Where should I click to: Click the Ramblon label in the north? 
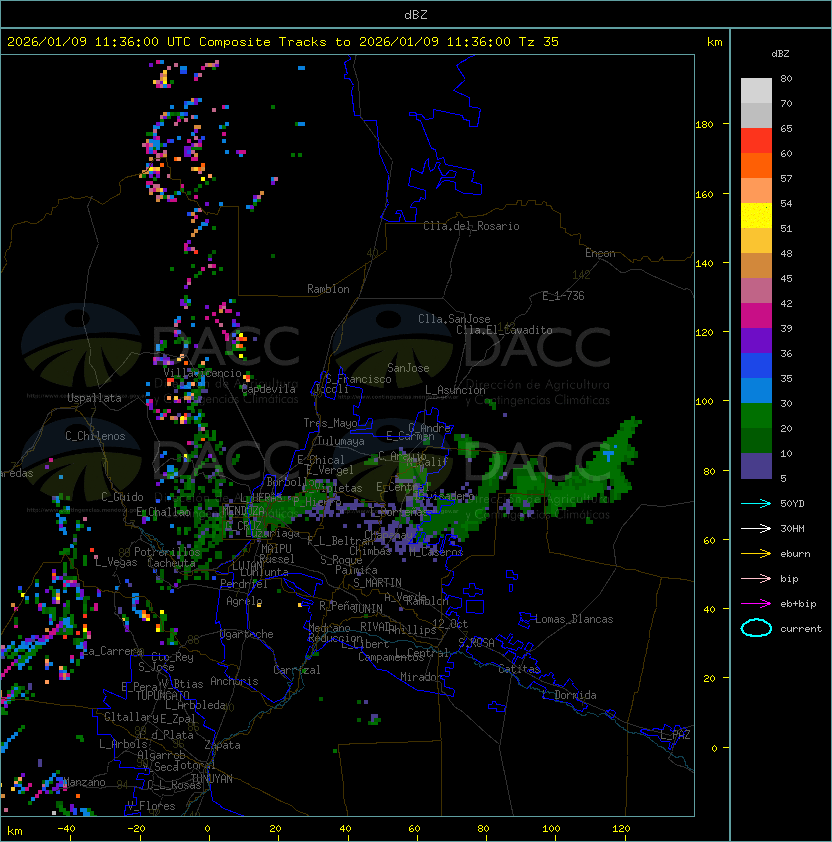tap(328, 289)
